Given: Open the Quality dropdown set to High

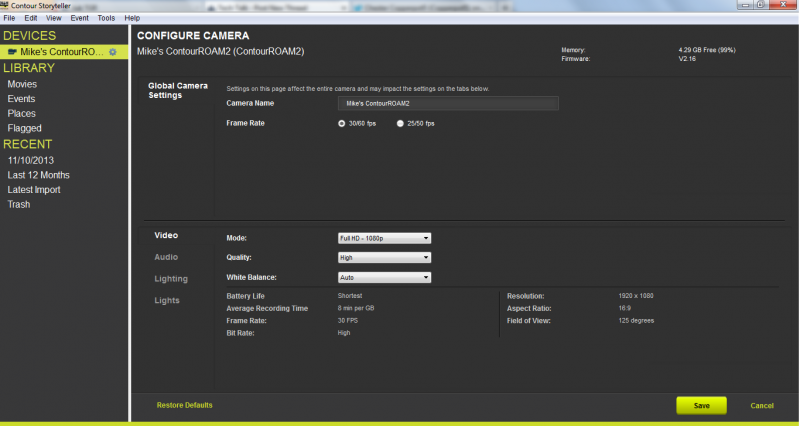Looking at the screenshot, I should click(x=384, y=258).
